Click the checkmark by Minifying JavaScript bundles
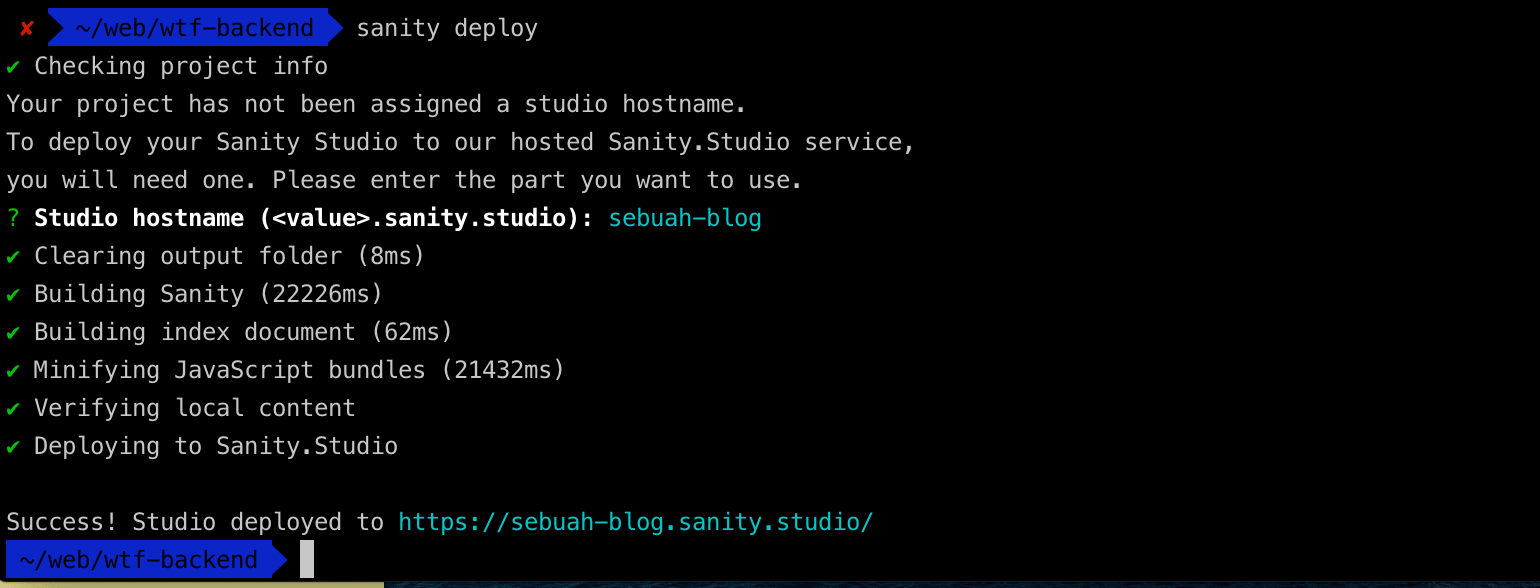 [x=13, y=371]
